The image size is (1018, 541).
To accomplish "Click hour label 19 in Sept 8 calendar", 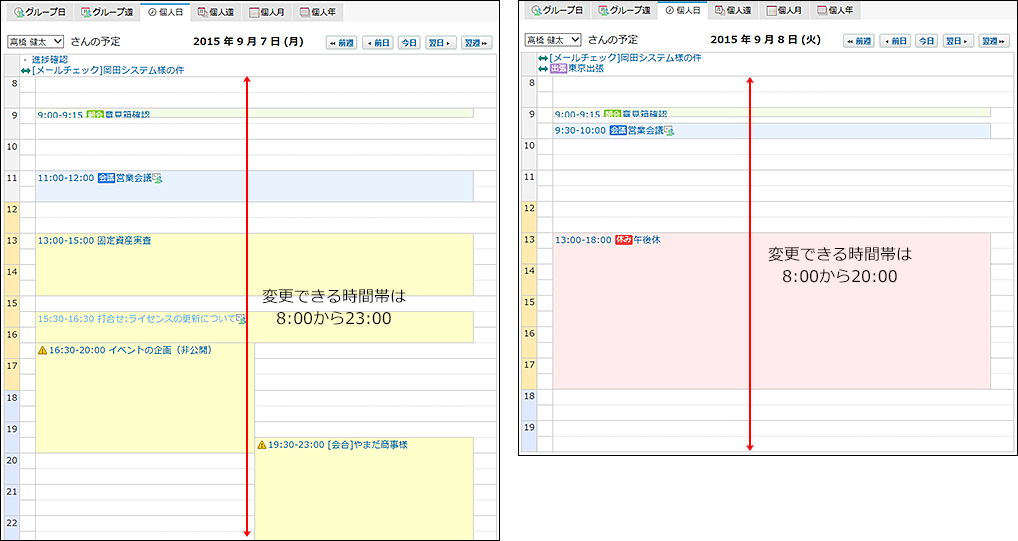I will coord(529,427).
